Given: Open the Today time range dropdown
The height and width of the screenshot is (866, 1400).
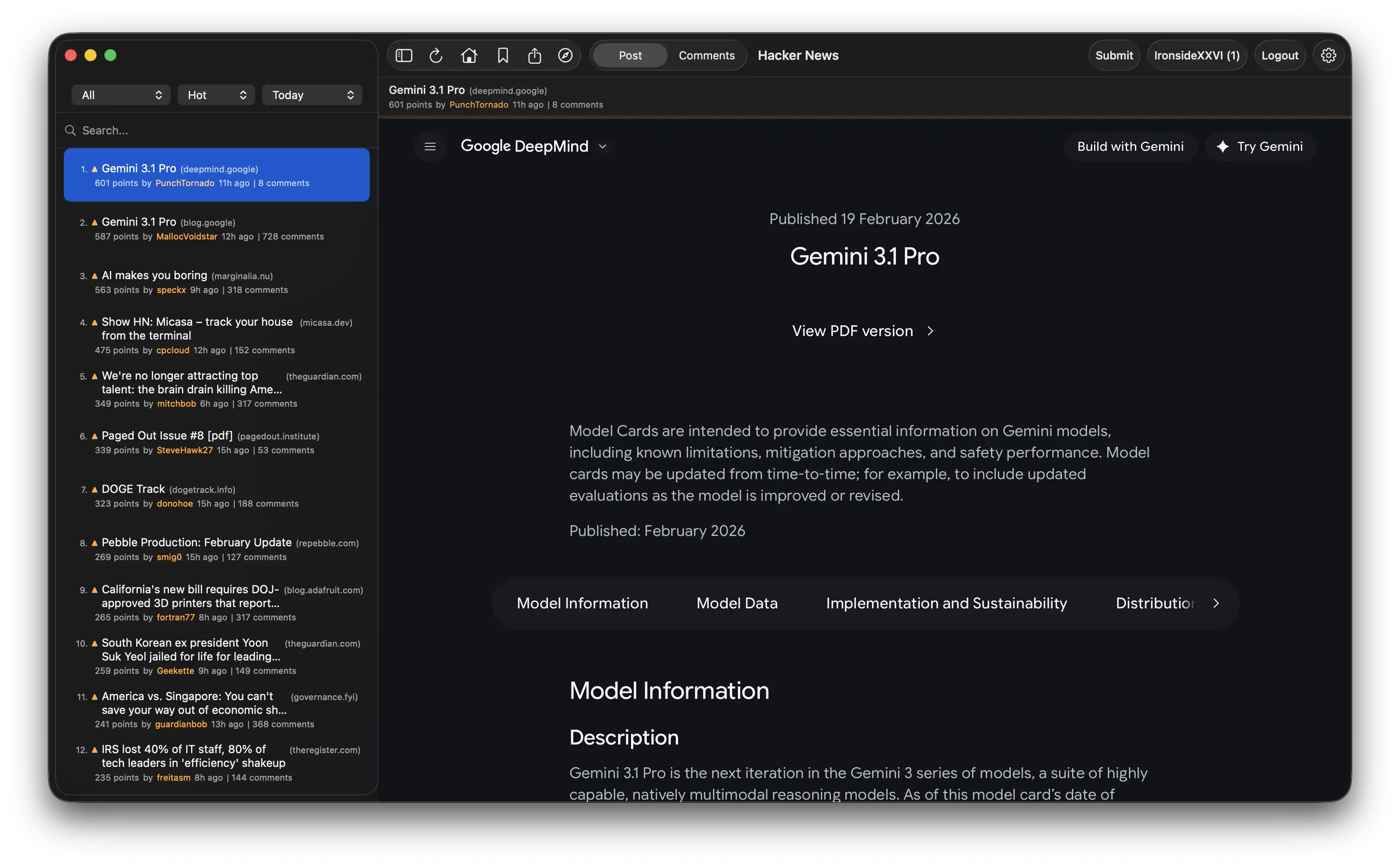Looking at the screenshot, I should pyautogui.click(x=312, y=95).
